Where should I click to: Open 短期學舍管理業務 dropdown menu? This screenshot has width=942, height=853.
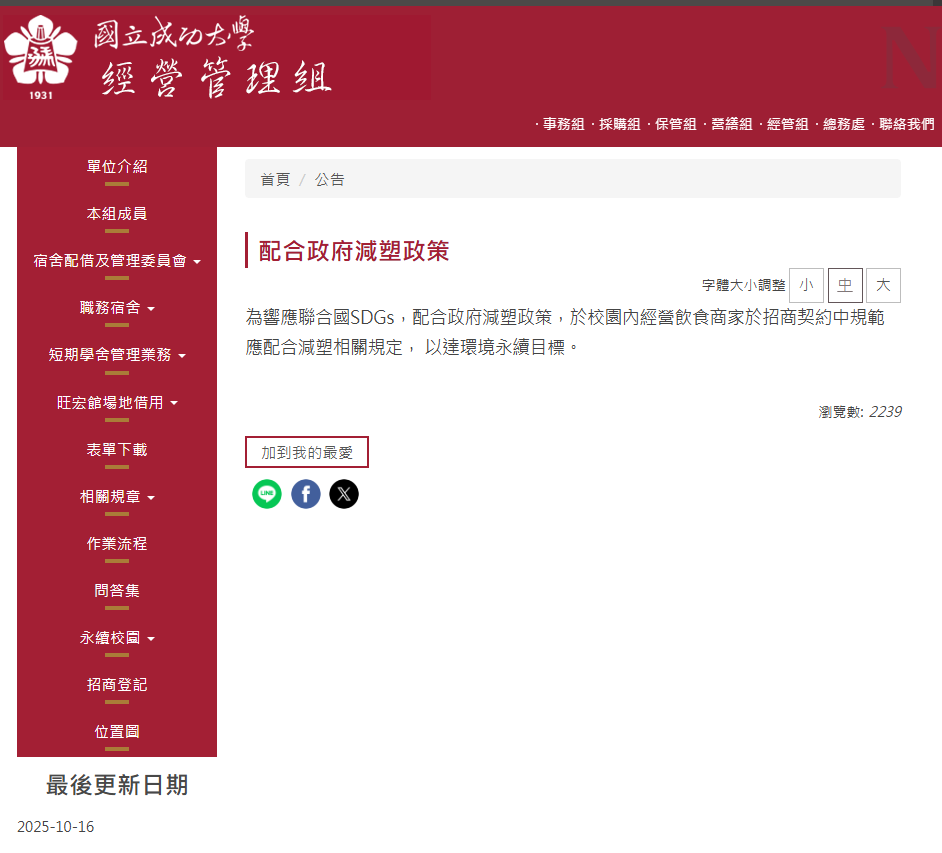pyautogui.click(x=117, y=355)
